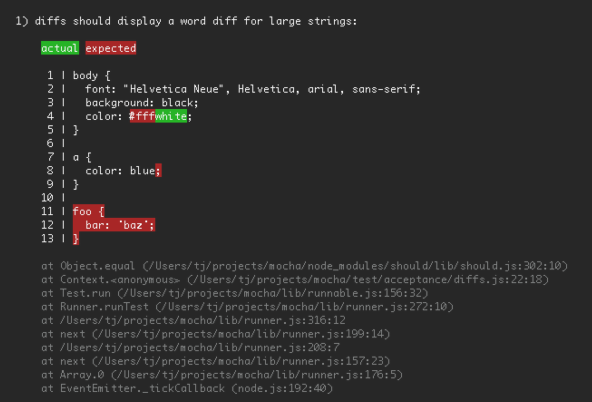Click the Runner.runTest runner.js:272:10 line
Image resolution: width=592 pixels, height=402 pixels.
coord(247,307)
